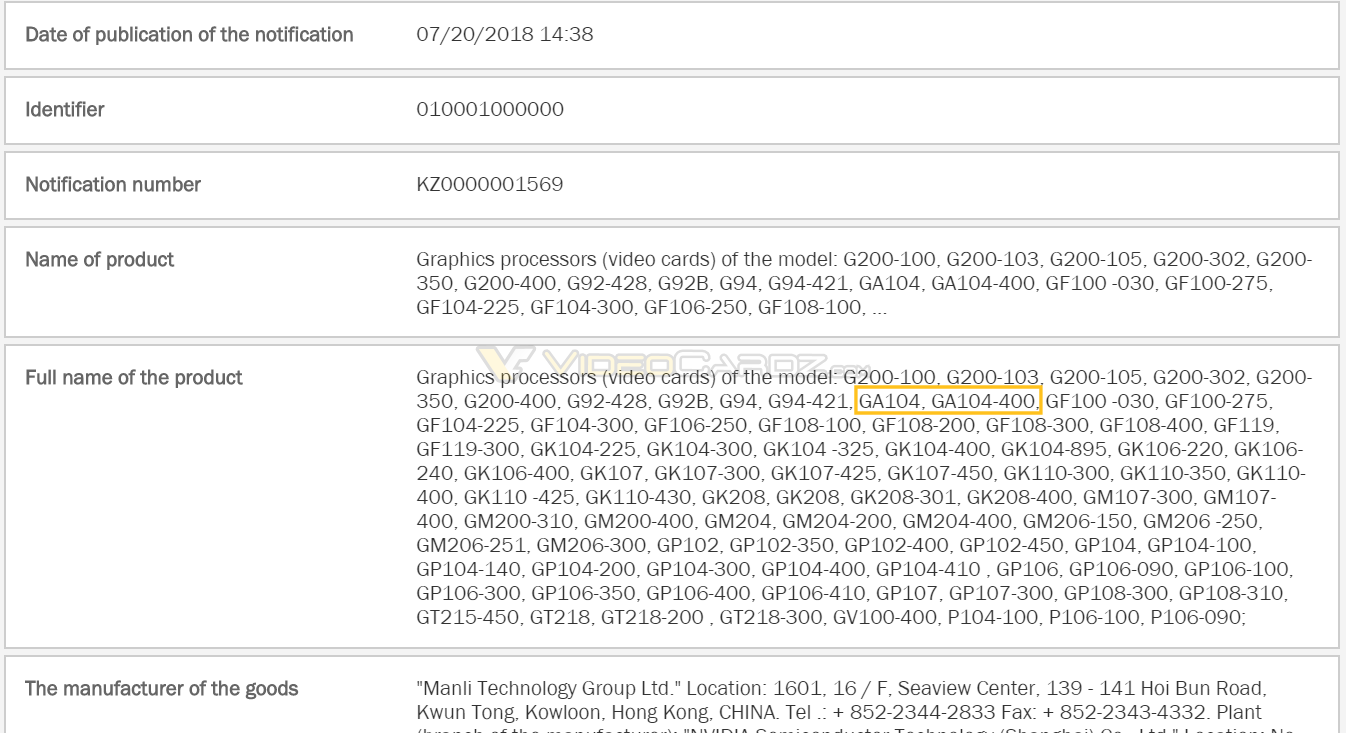
Task: Click the Full name of the product label
Action: pos(133,377)
